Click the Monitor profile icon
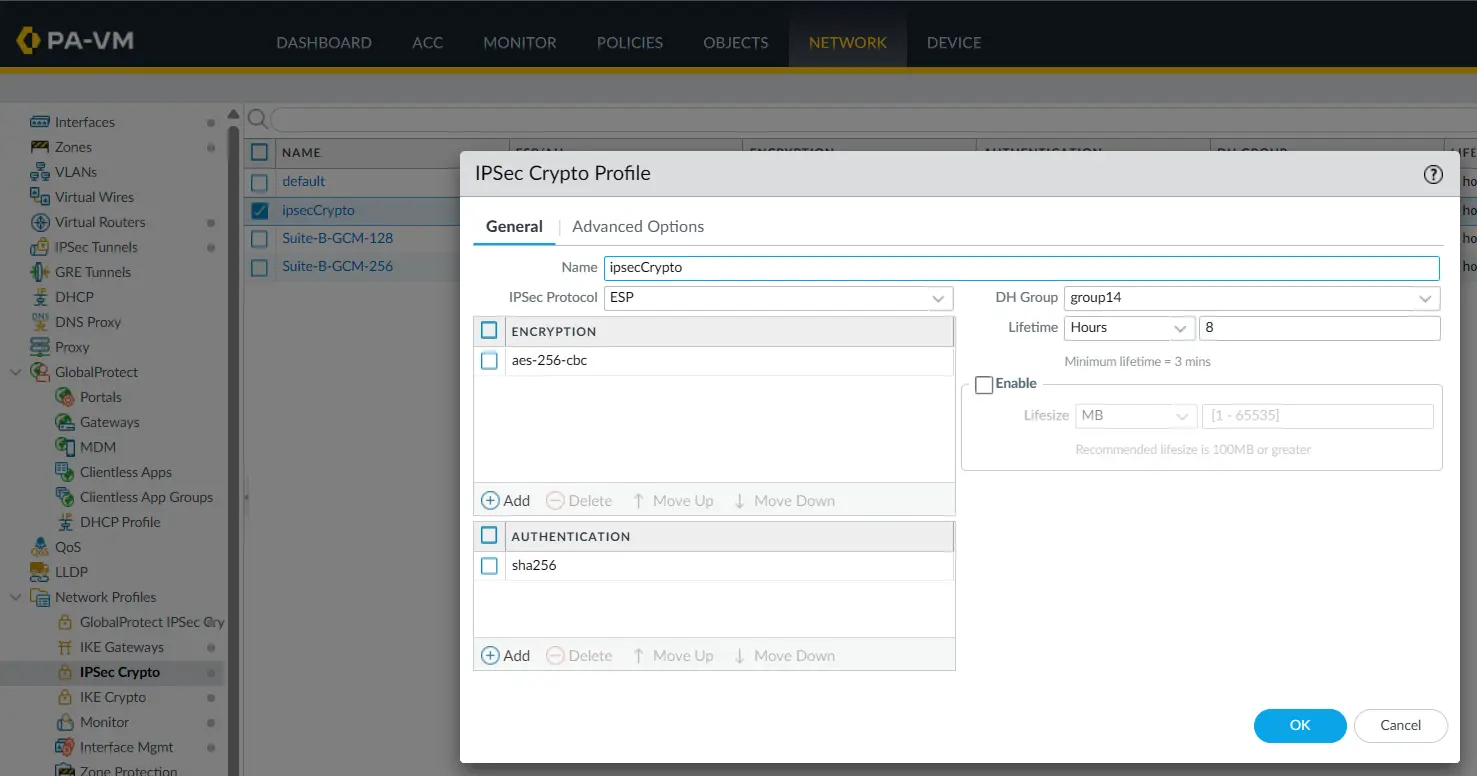The image size is (1477, 776). [65, 722]
